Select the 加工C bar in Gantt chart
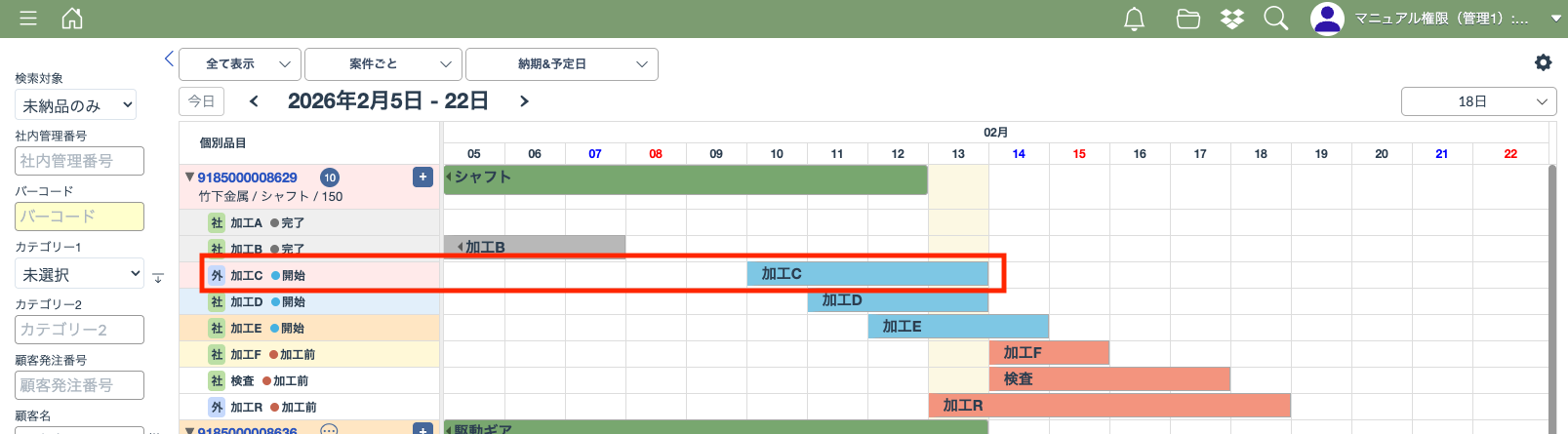 [x=866, y=274]
